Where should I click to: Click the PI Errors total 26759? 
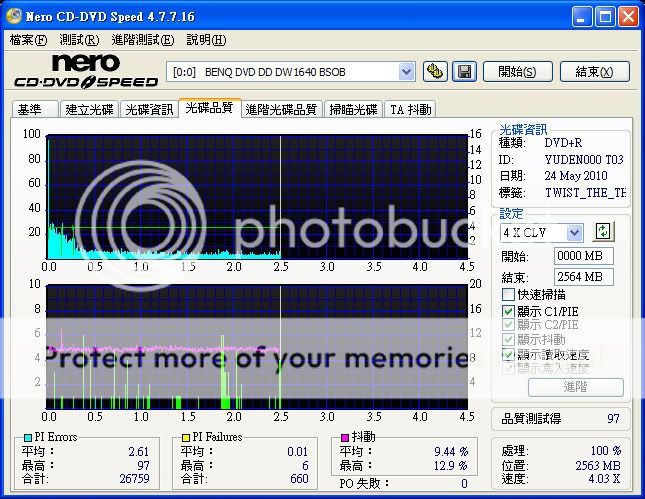pos(135,478)
